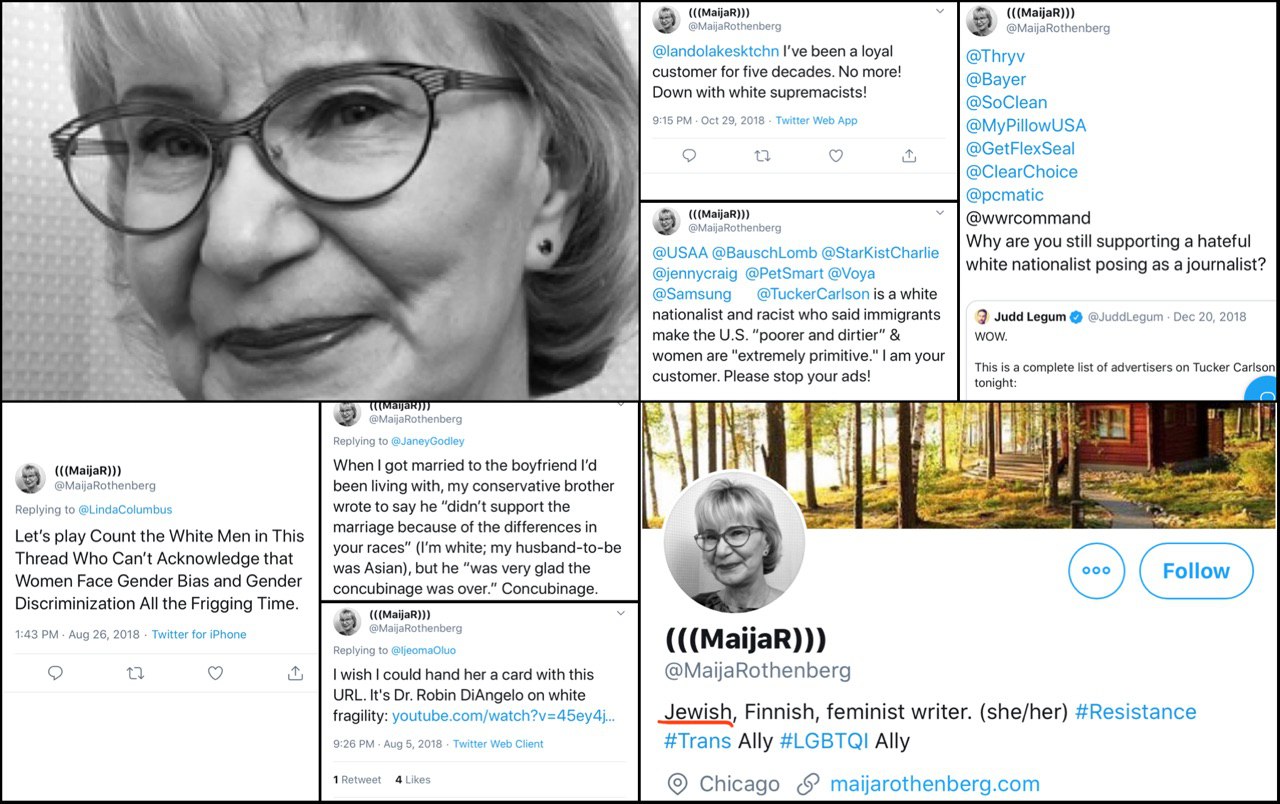Open the @MyPillowUSA mention
Screen dimensions: 1280x804
pos(1026,125)
